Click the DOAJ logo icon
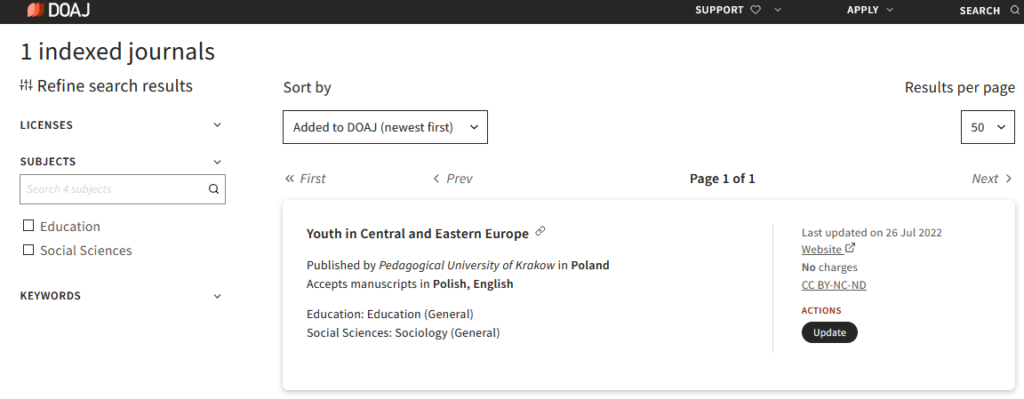The width and height of the screenshot is (1024, 399). 35,10
